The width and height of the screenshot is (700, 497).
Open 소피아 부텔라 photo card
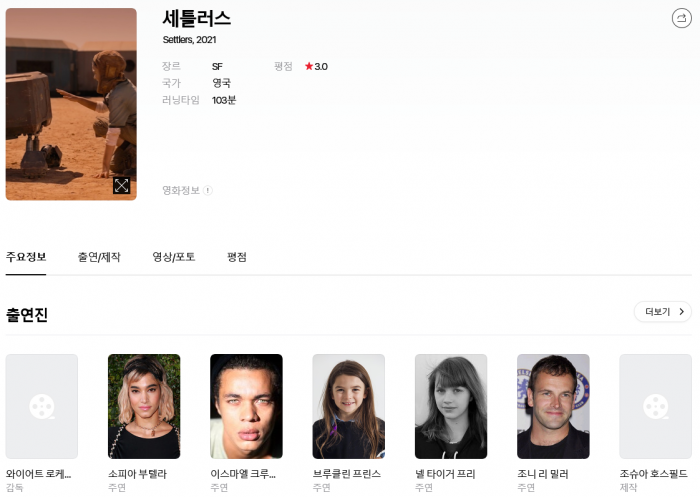click(144, 406)
